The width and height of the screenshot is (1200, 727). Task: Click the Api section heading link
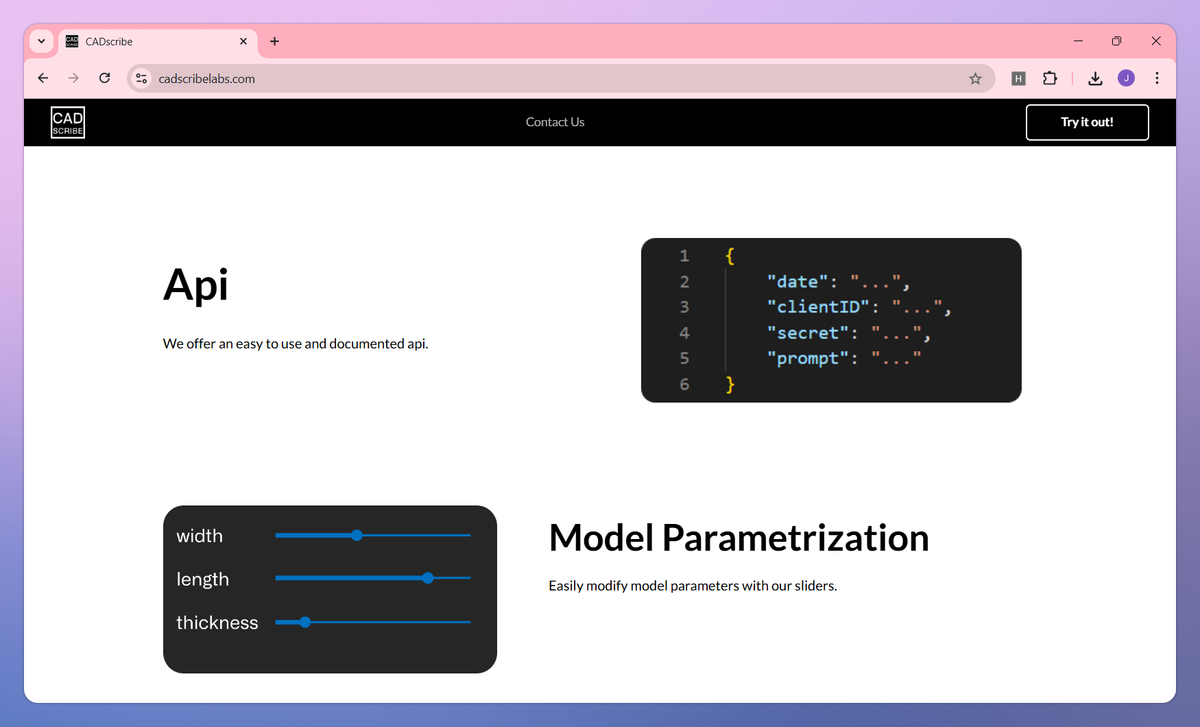pyautogui.click(x=195, y=287)
